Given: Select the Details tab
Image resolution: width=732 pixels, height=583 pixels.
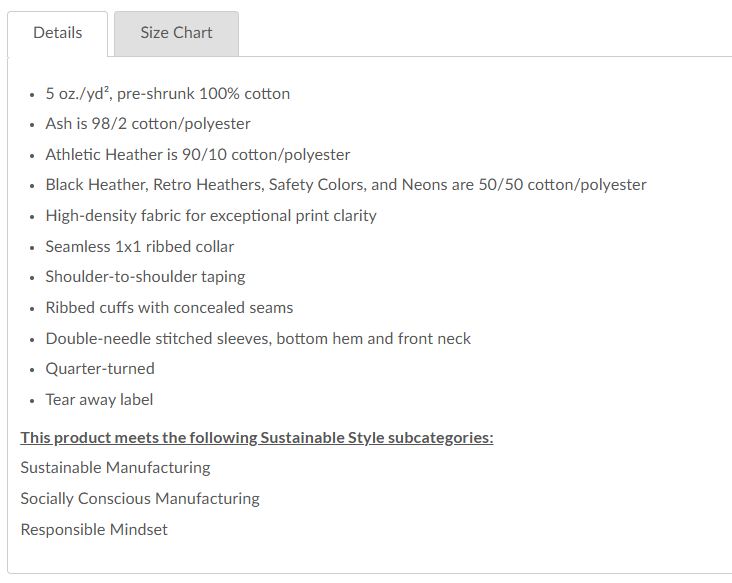Looking at the screenshot, I should pos(58,33).
